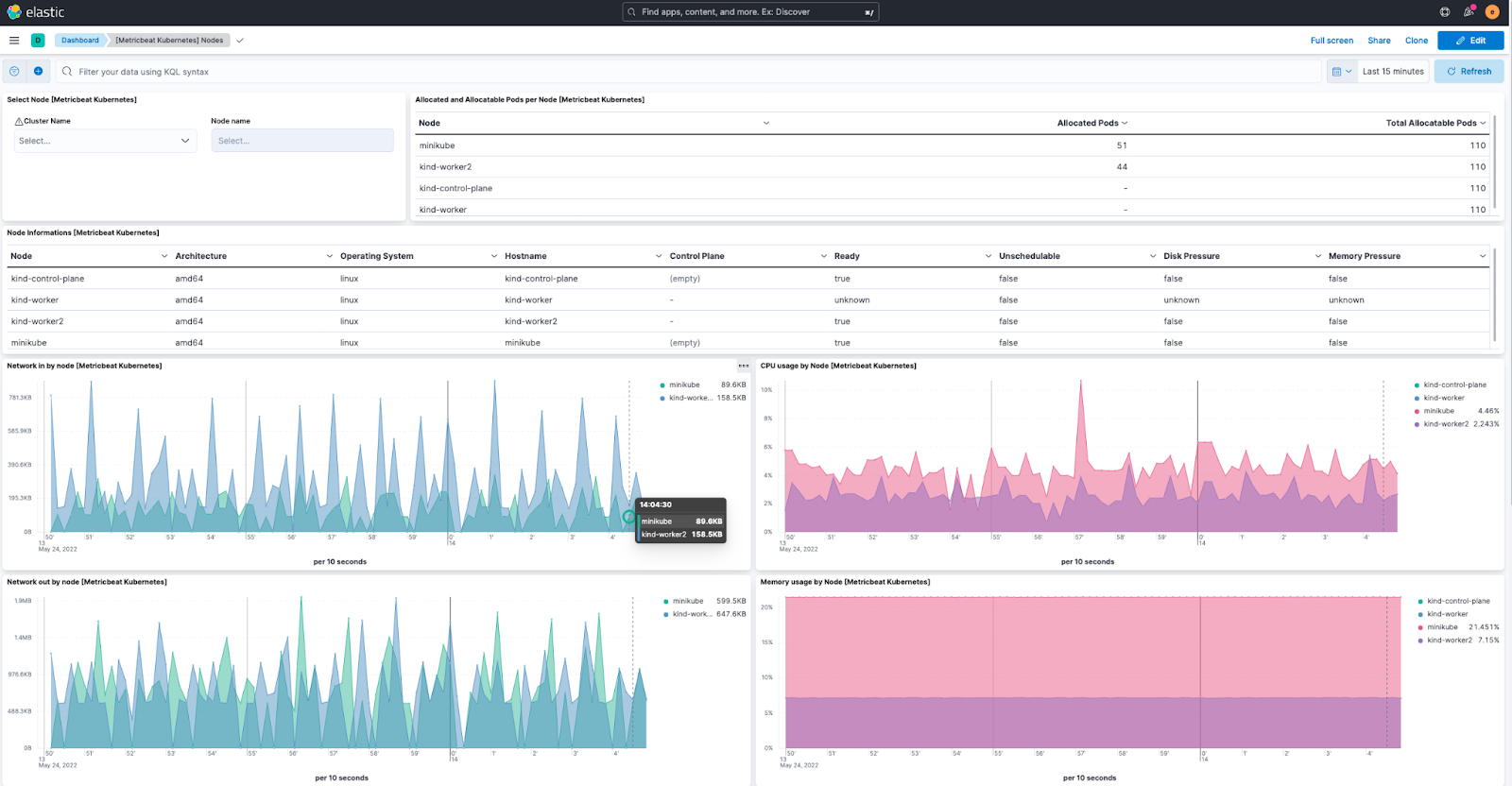This screenshot has height=786, width=1512.
Task: Toggle kind-worker2 in CPU usage legend
Action: (1447, 424)
